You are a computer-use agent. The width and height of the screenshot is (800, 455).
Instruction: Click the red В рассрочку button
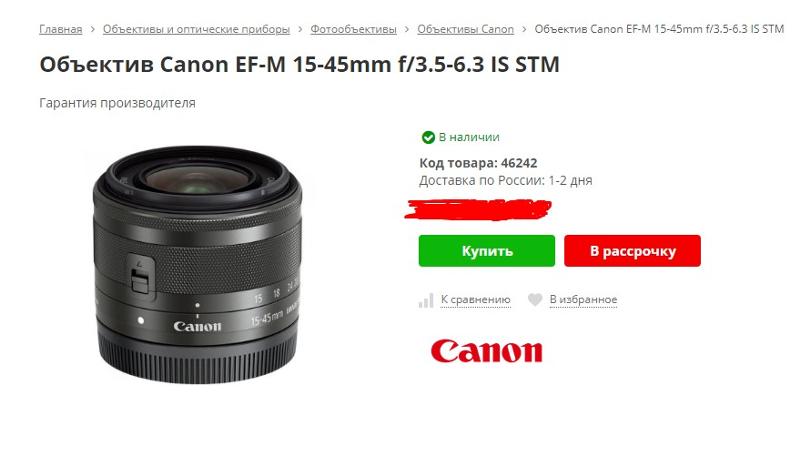click(x=632, y=250)
